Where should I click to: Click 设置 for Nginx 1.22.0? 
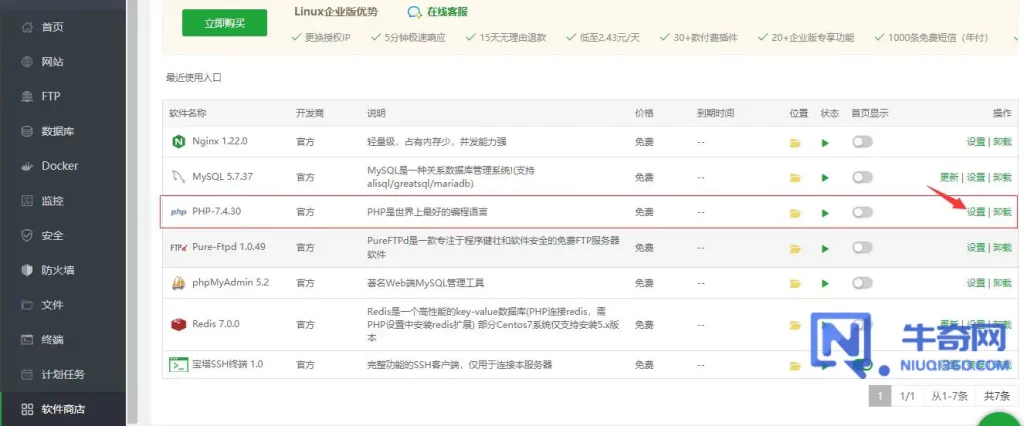[976, 142]
